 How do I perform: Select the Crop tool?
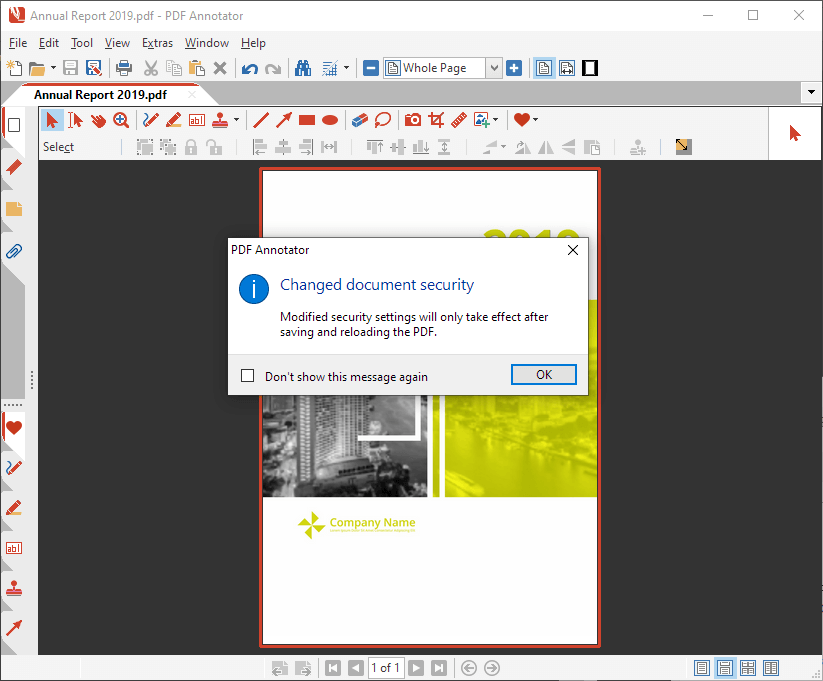(436, 120)
